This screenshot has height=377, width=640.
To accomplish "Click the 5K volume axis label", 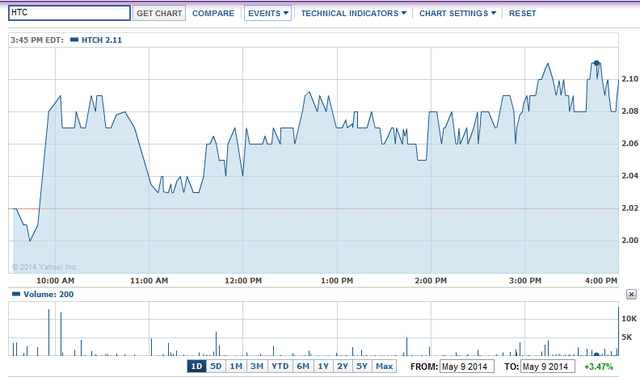I will pos(627,337).
